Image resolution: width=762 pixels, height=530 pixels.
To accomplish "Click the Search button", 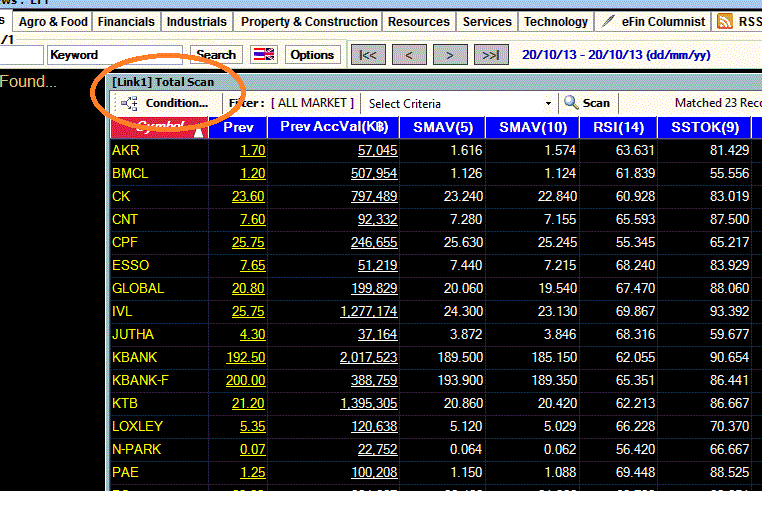I will pos(216,54).
